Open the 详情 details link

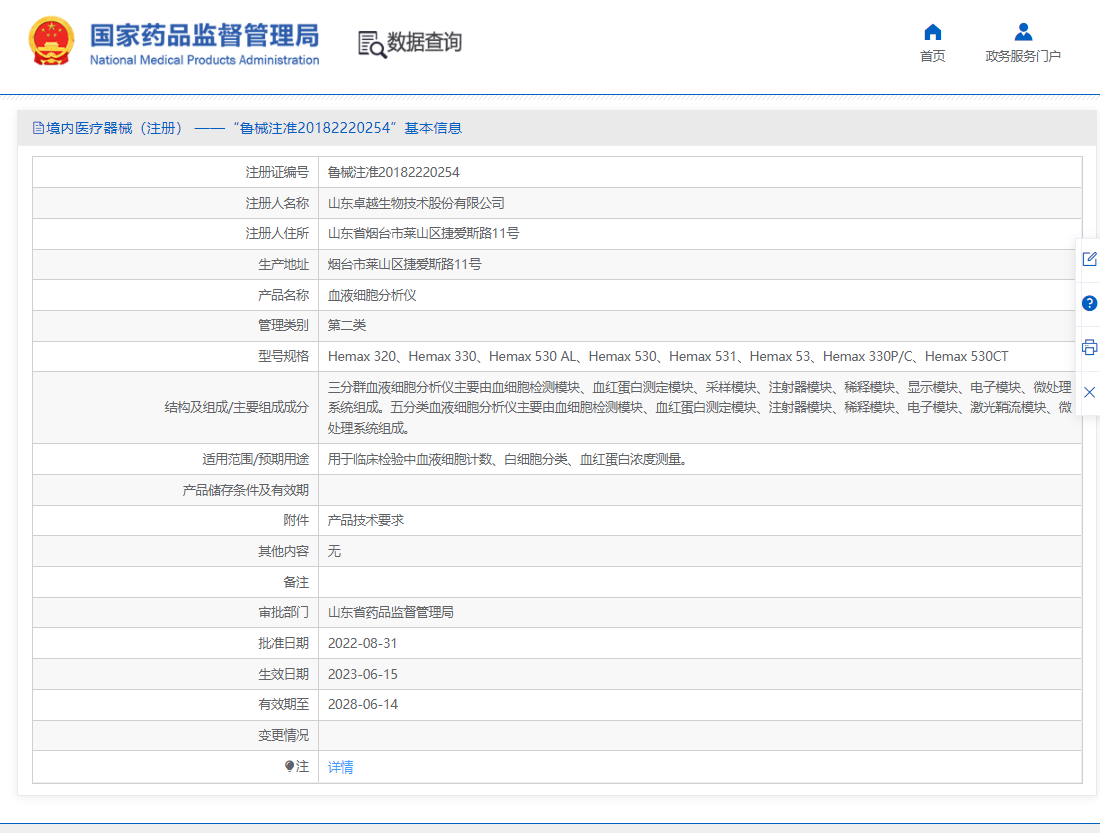tap(340, 767)
